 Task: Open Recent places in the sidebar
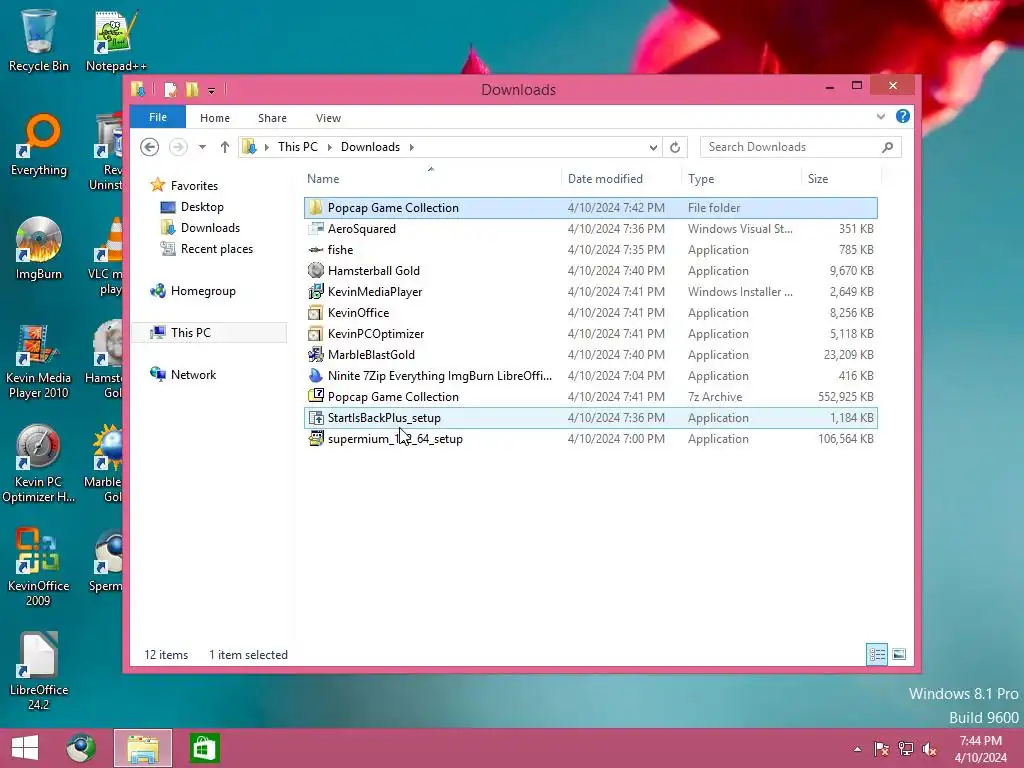pos(216,249)
